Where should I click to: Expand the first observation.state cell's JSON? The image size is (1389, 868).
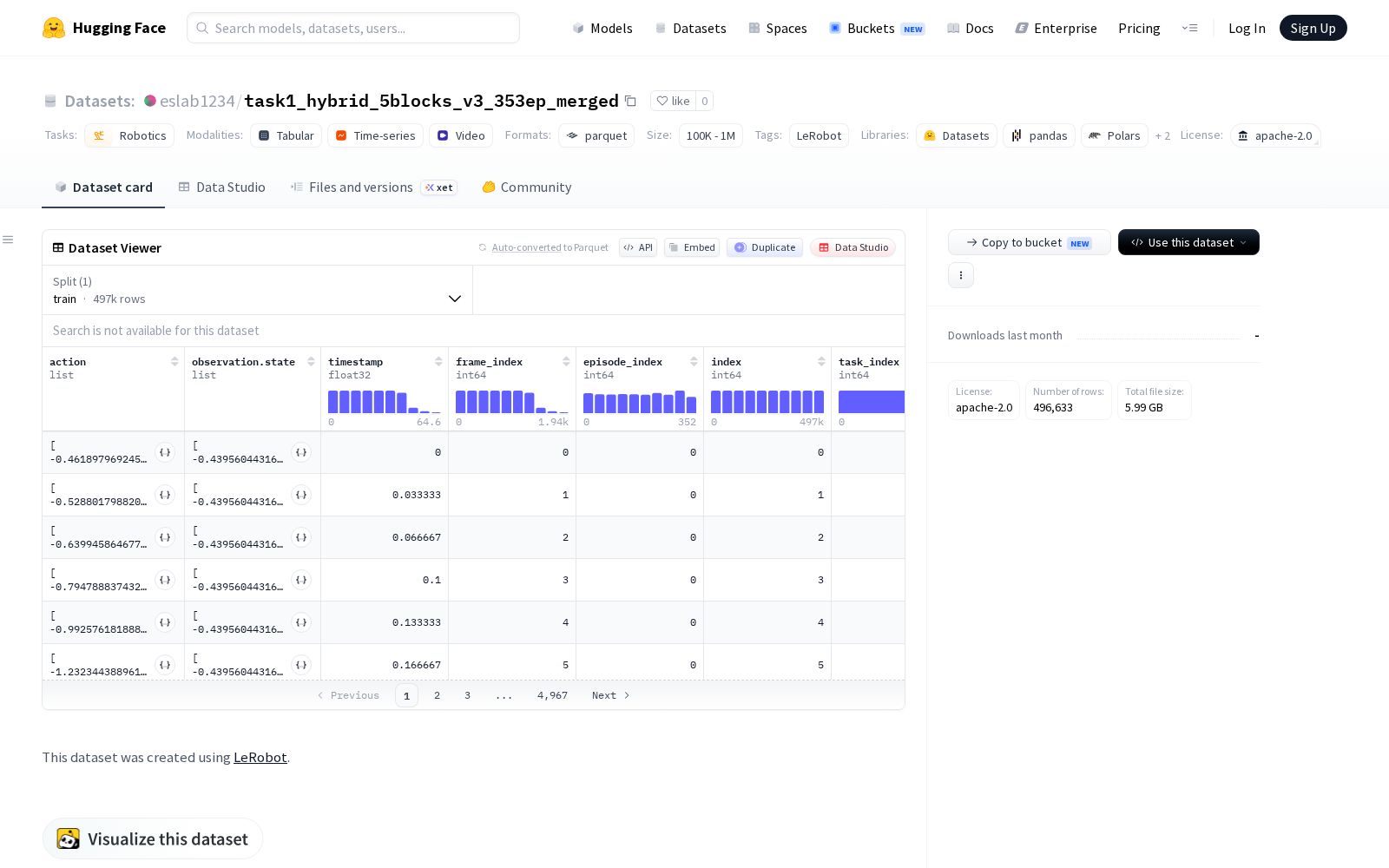tap(301, 452)
